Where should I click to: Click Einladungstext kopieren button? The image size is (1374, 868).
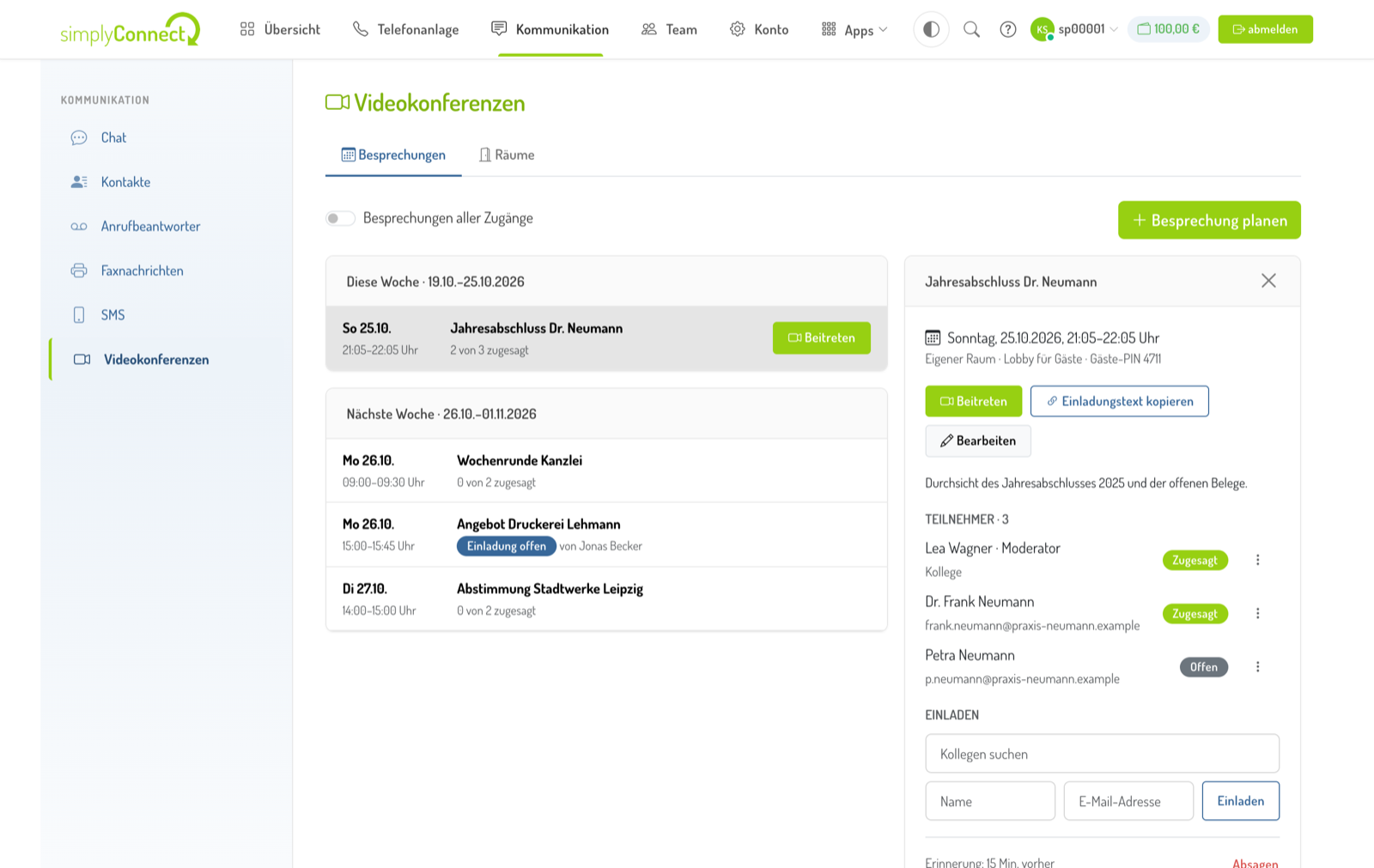[x=1120, y=402]
